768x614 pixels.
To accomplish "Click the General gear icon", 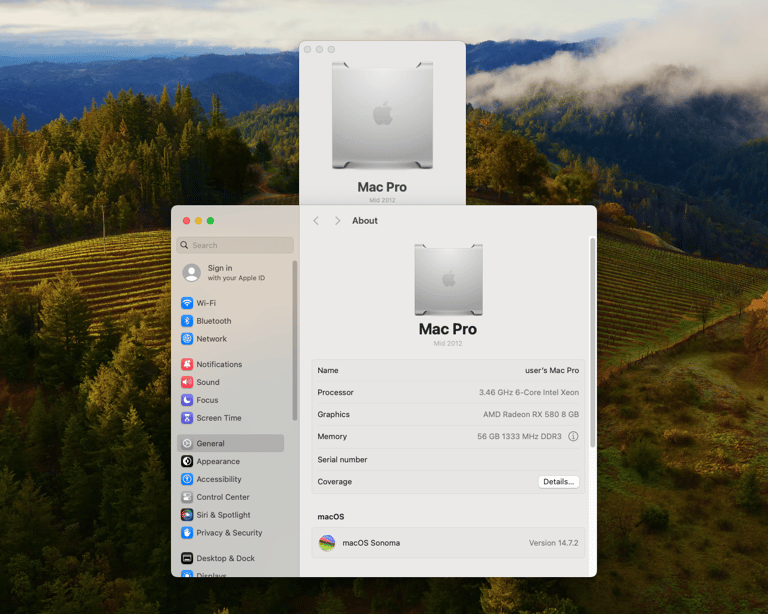I will point(187,444).
